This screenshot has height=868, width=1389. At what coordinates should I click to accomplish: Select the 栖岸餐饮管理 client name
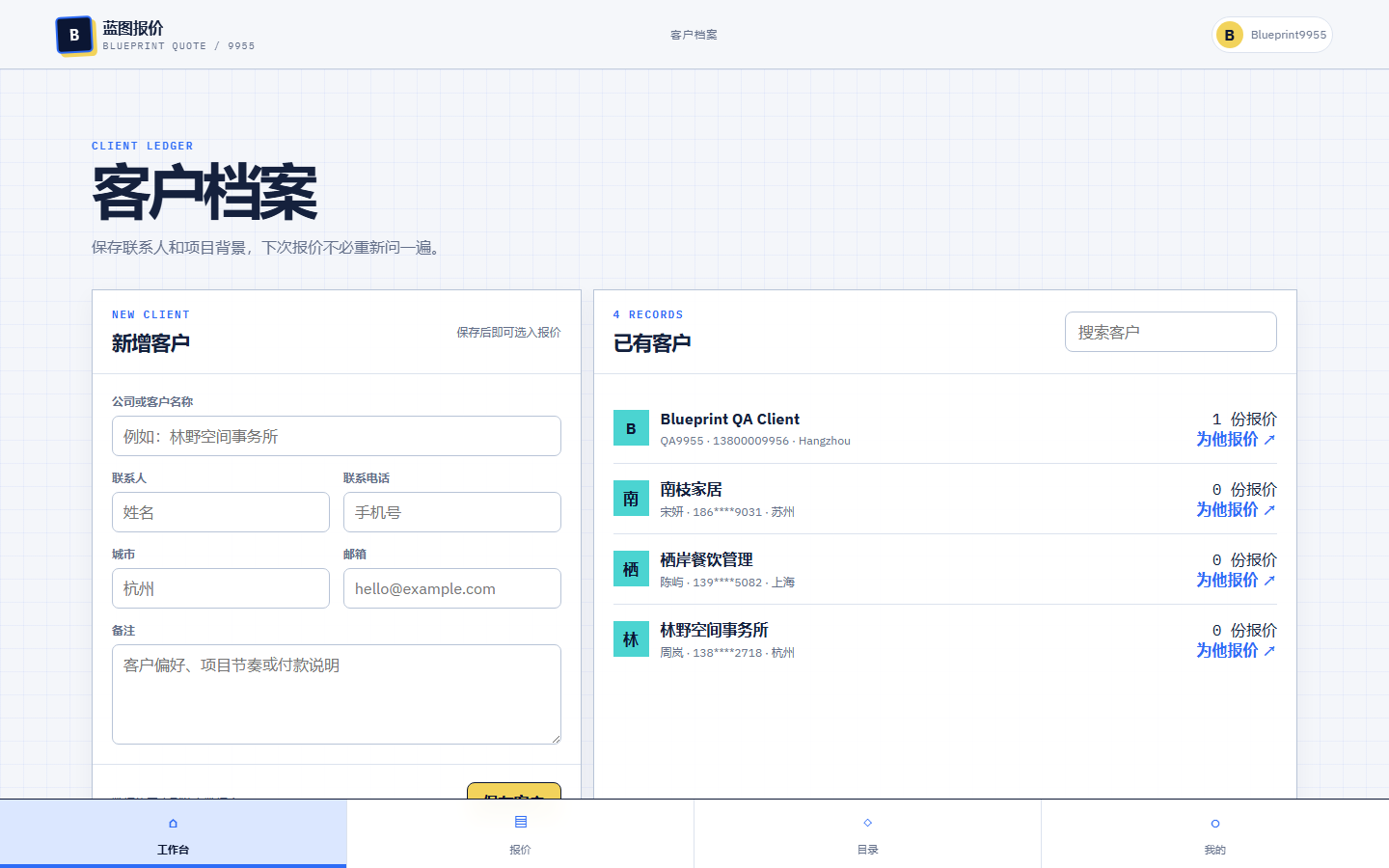click(706, 560)
